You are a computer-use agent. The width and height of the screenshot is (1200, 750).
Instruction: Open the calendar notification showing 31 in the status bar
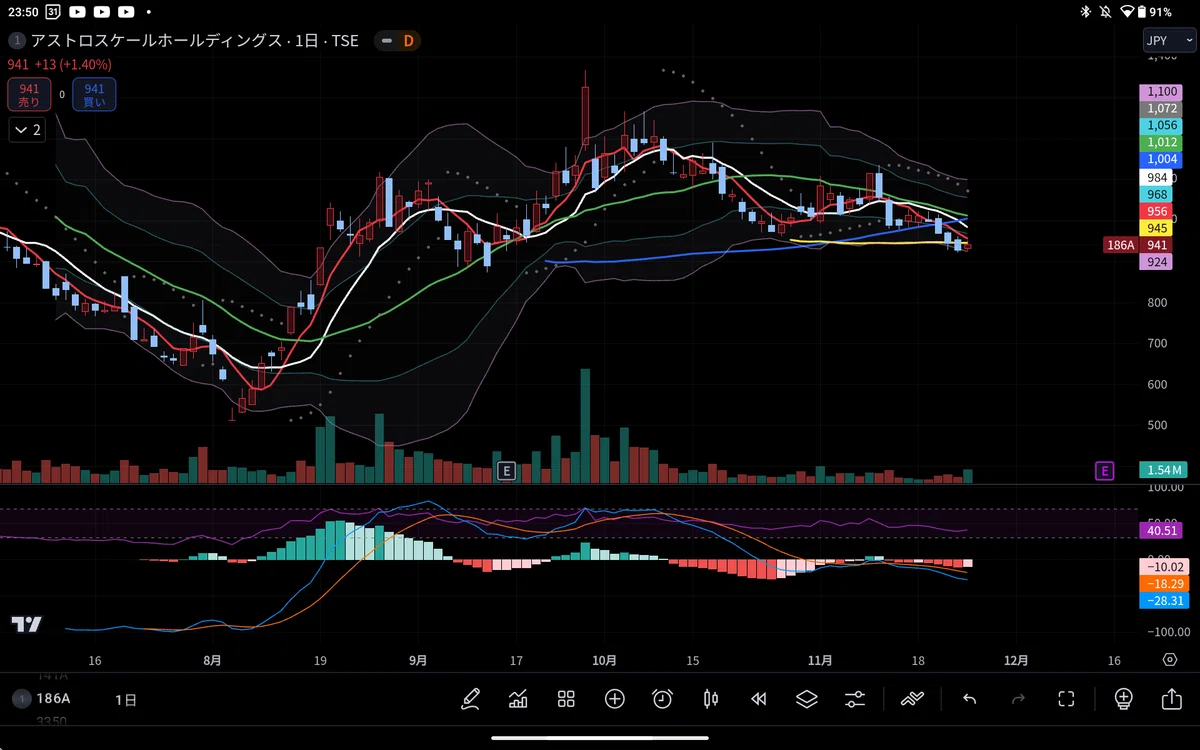coord(52,12)
